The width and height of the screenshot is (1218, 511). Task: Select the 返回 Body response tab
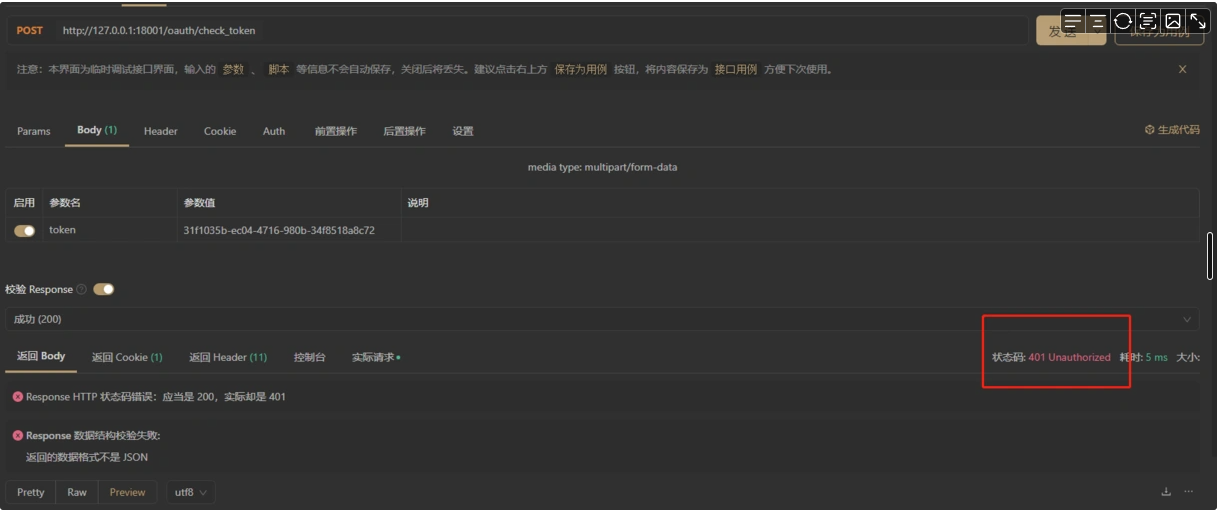click(x=41, y=356)
